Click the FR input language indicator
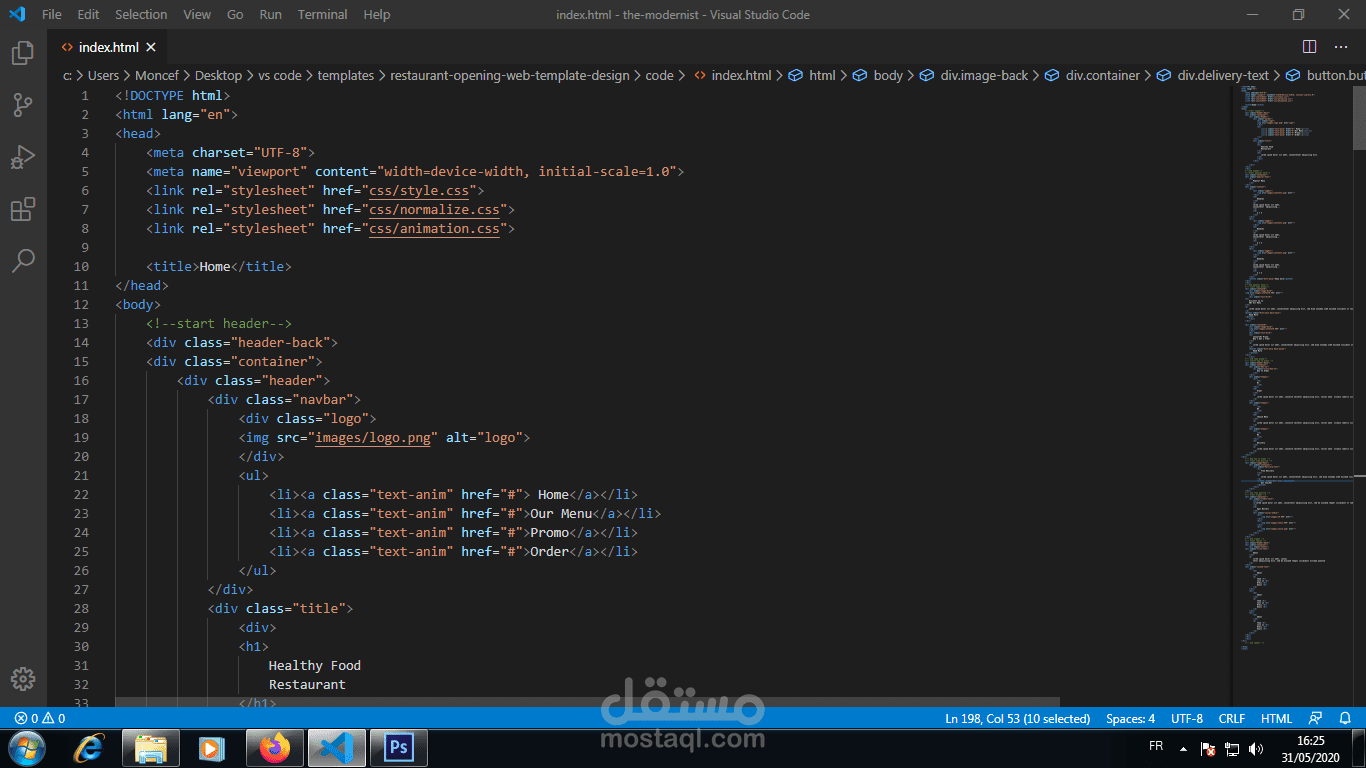This screenshot has width=1366, height=768. [1156, 746]
